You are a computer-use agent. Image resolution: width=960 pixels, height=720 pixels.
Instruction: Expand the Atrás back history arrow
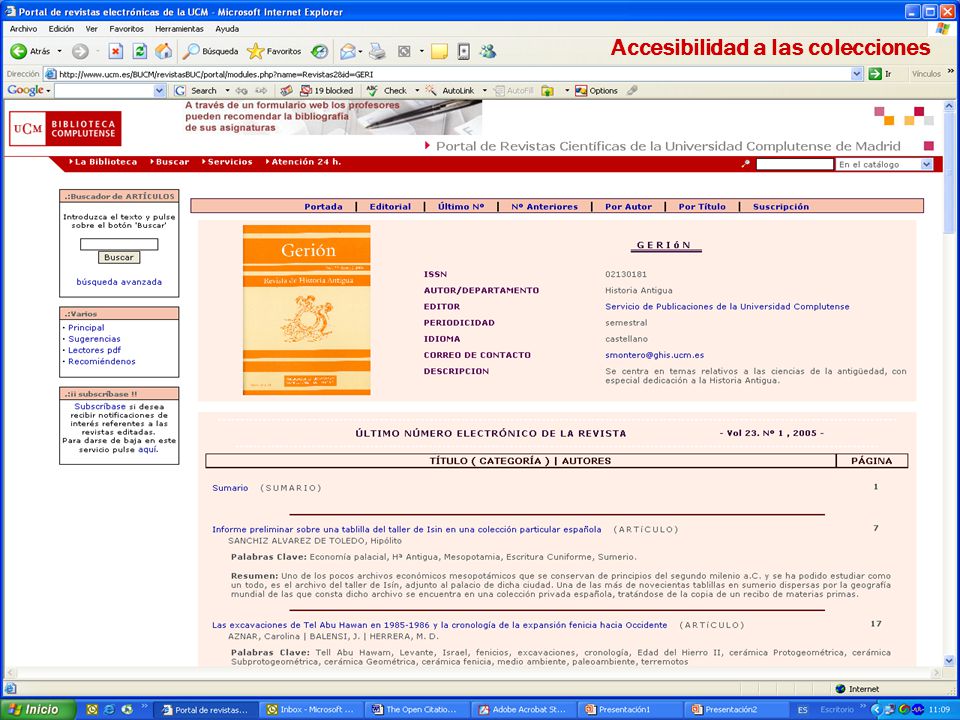pos(59,51)
